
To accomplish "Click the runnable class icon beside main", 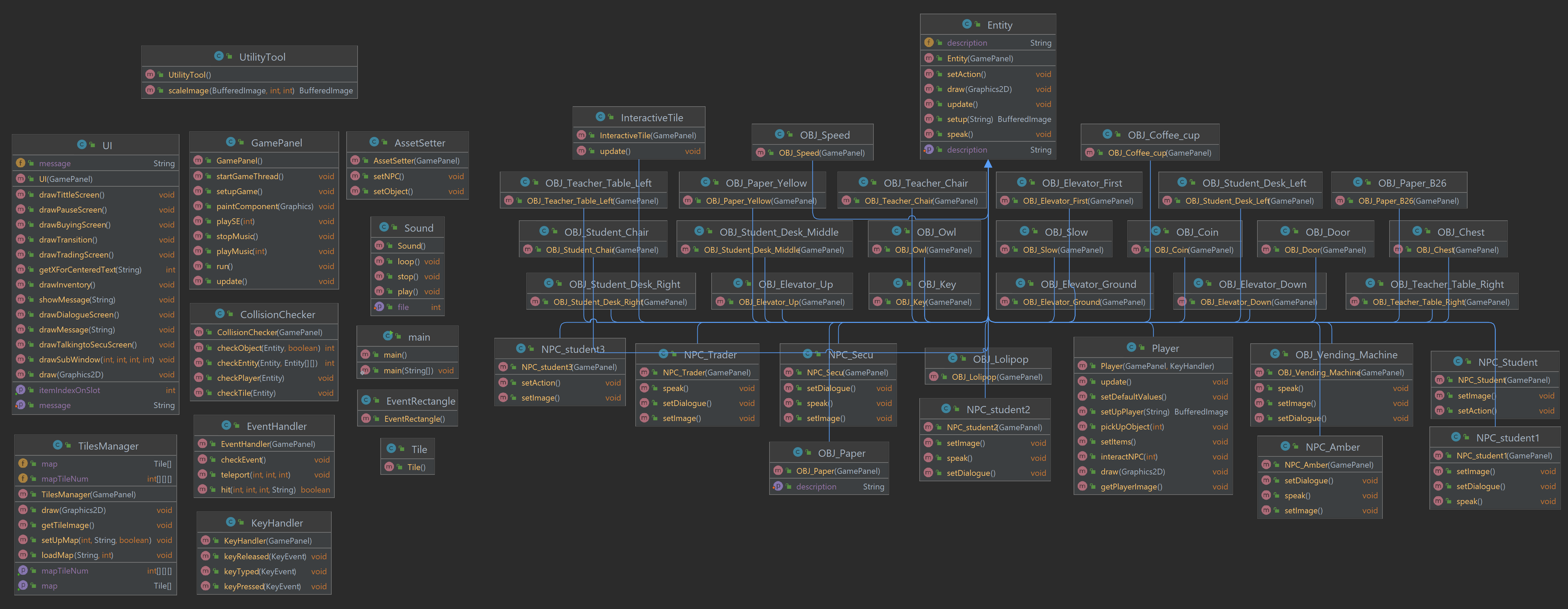I will 388,336.
